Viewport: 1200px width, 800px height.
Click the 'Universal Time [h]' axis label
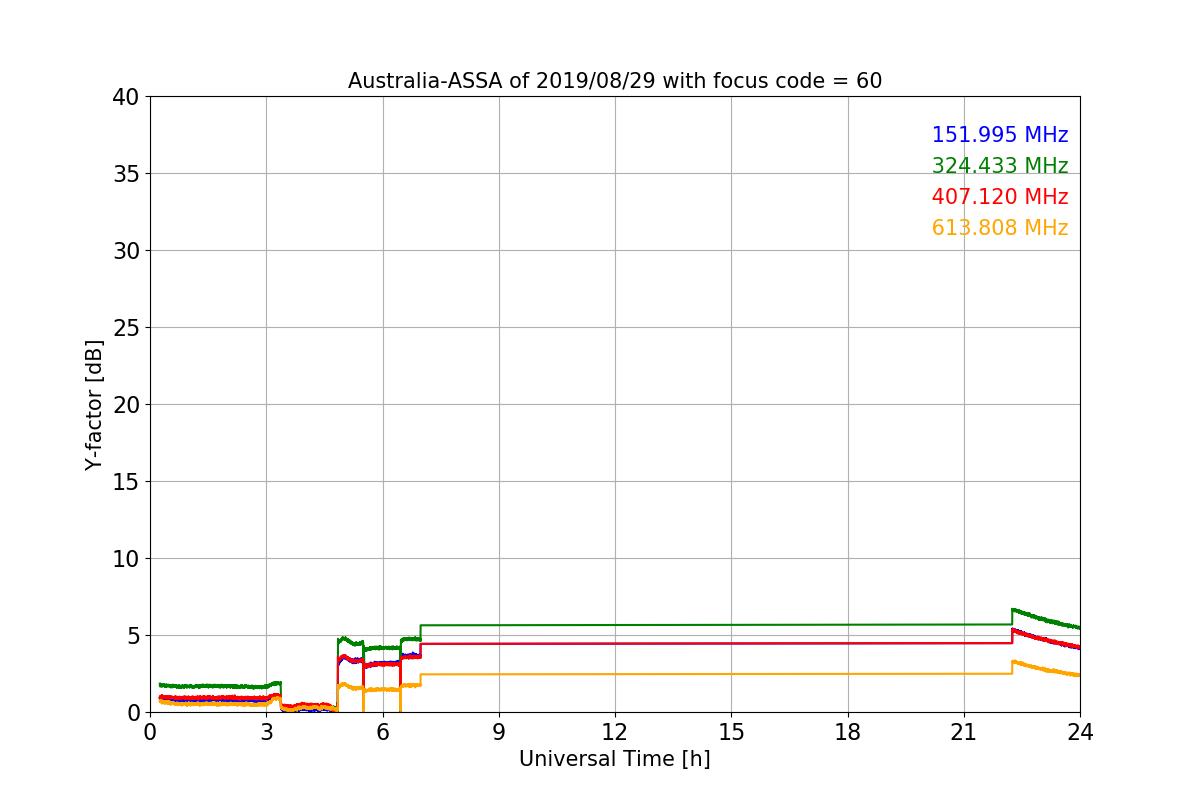(614, 759)
